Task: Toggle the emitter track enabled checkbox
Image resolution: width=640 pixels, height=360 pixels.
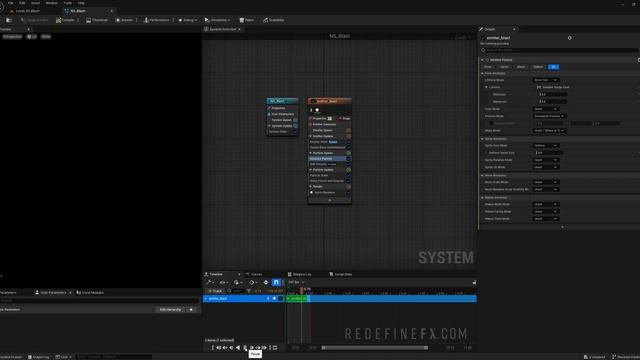Action: [x=281, y=299]
